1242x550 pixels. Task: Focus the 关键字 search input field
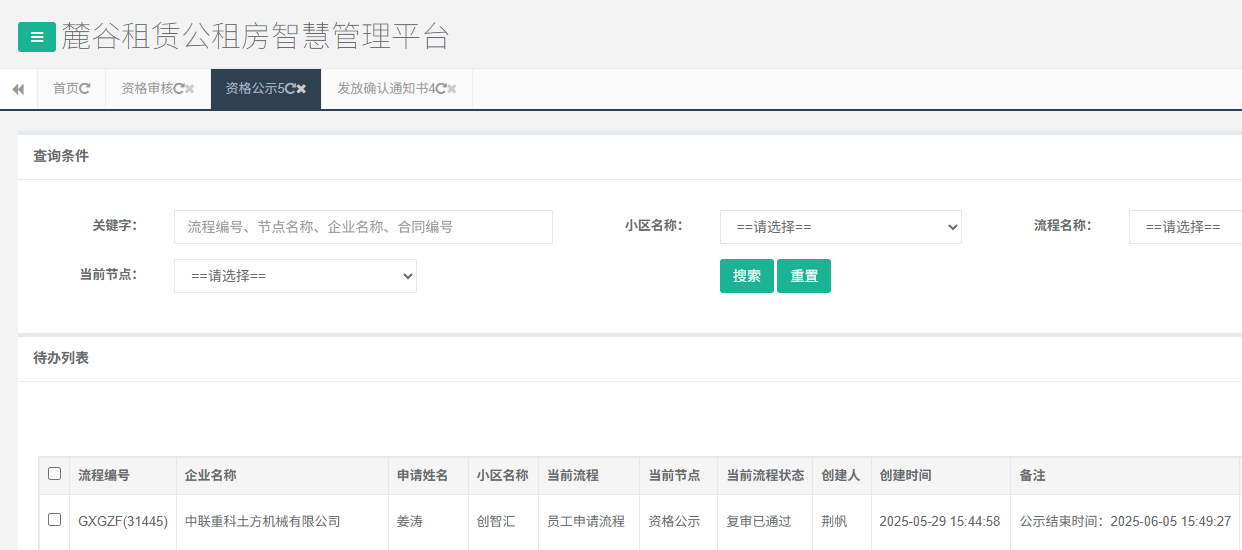[x=363, y=227]
